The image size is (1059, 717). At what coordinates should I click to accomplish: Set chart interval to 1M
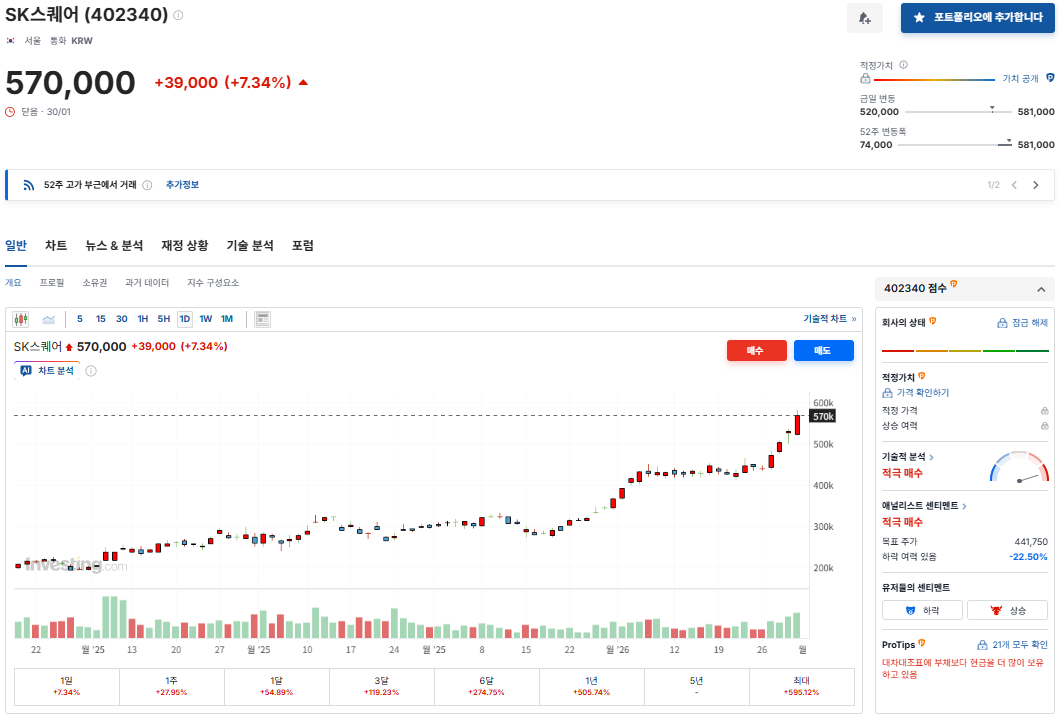(227, 319)
